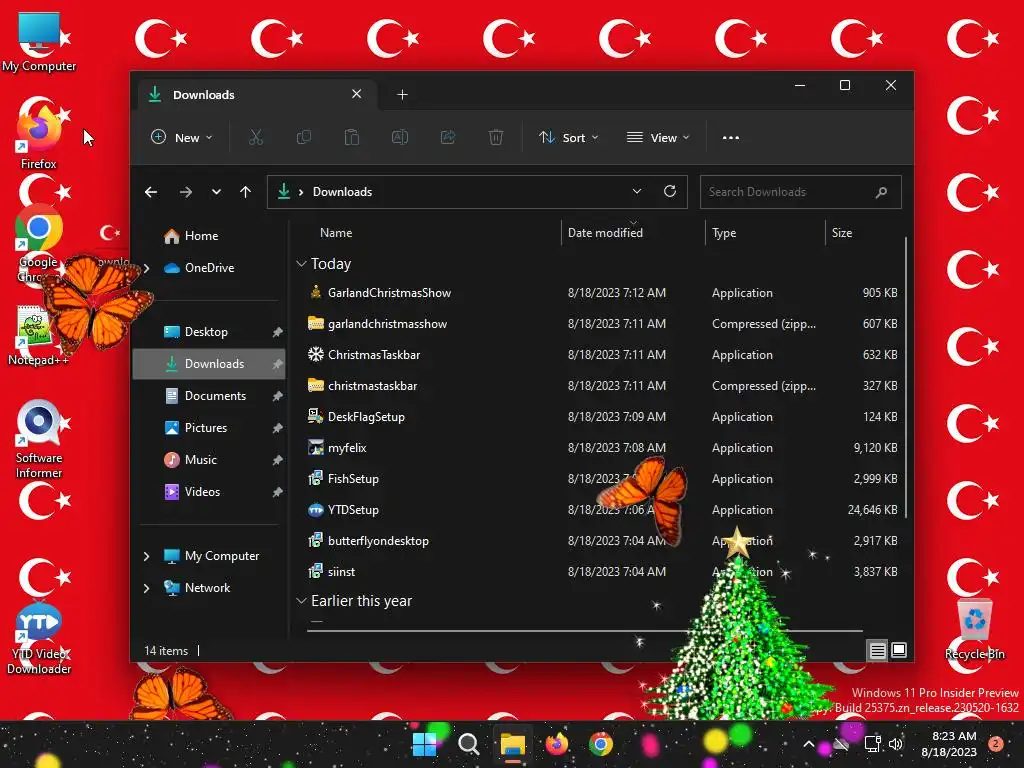Sort by the Name column header

(336, 233)
